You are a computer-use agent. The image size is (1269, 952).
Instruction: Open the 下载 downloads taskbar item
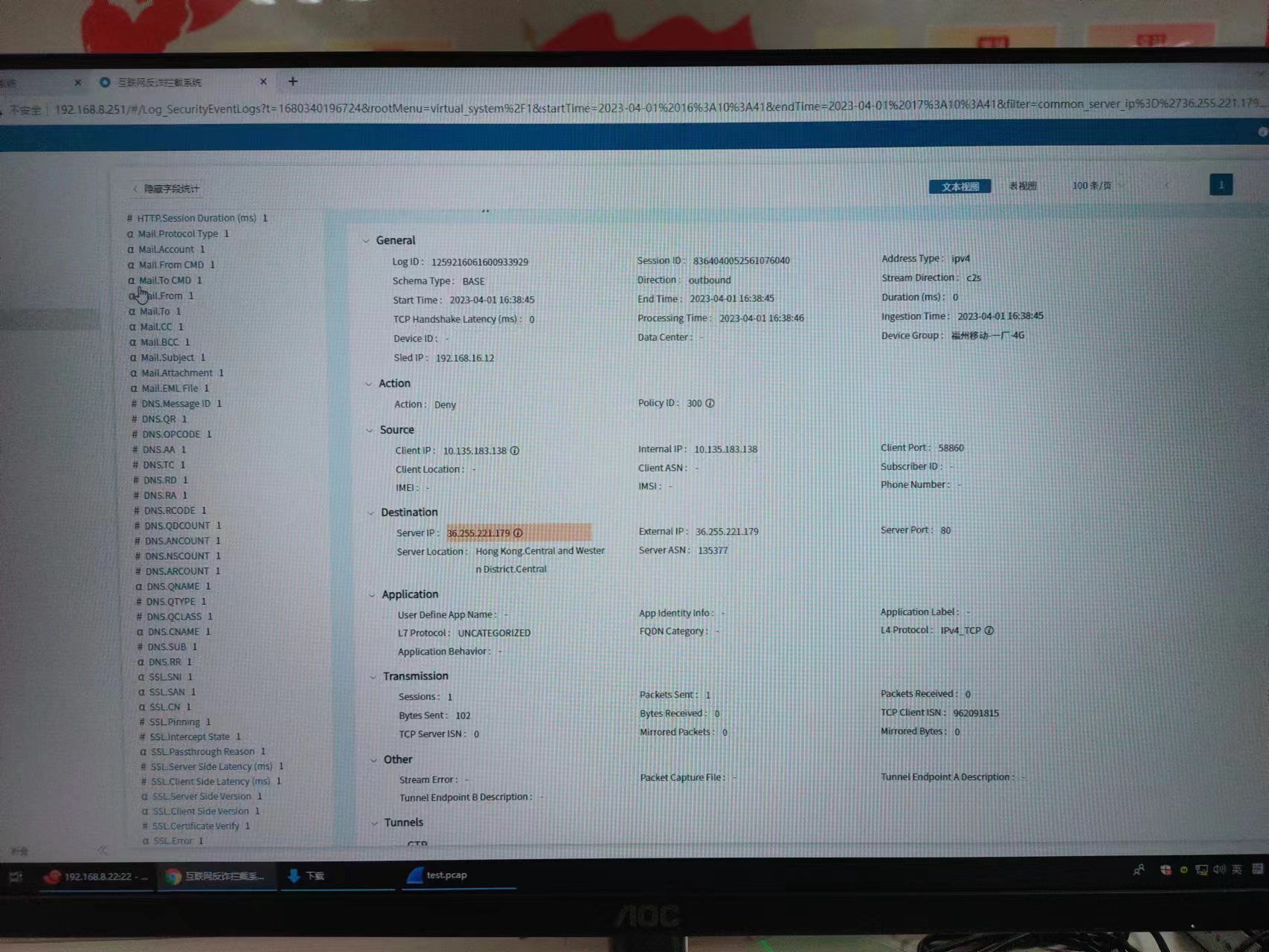pyautogui.click(x=306, y=876)
